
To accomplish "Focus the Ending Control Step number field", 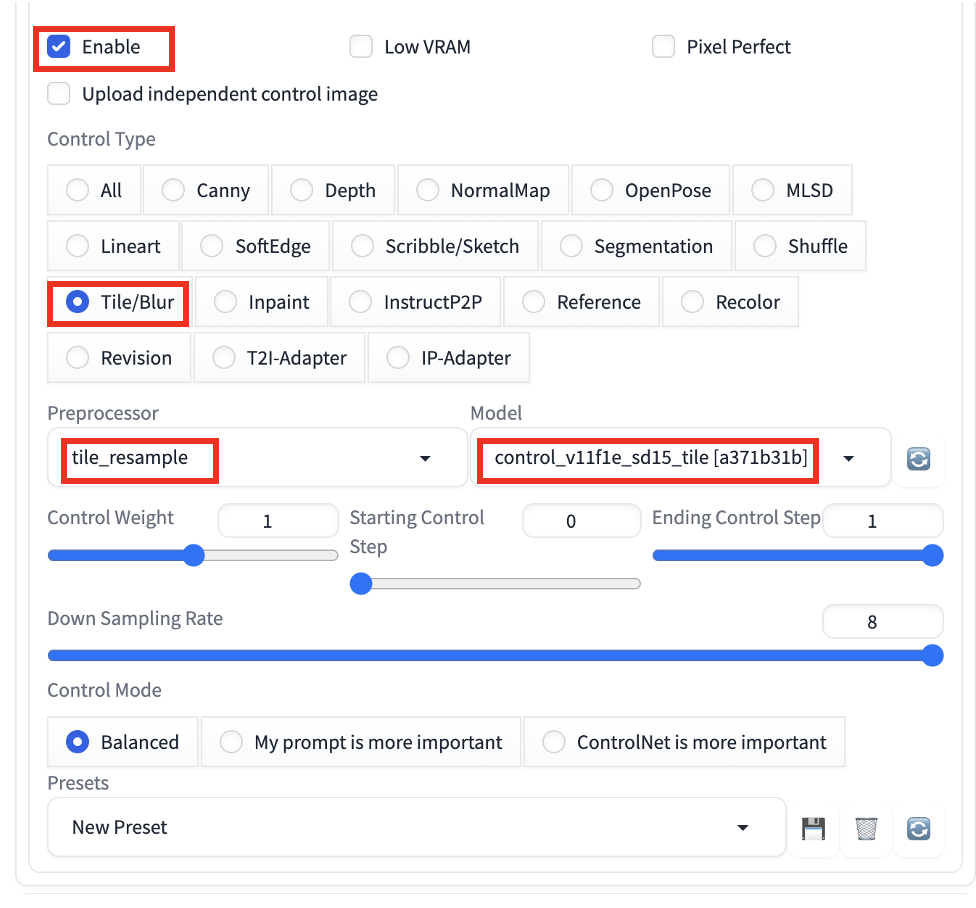I will 883,521.
